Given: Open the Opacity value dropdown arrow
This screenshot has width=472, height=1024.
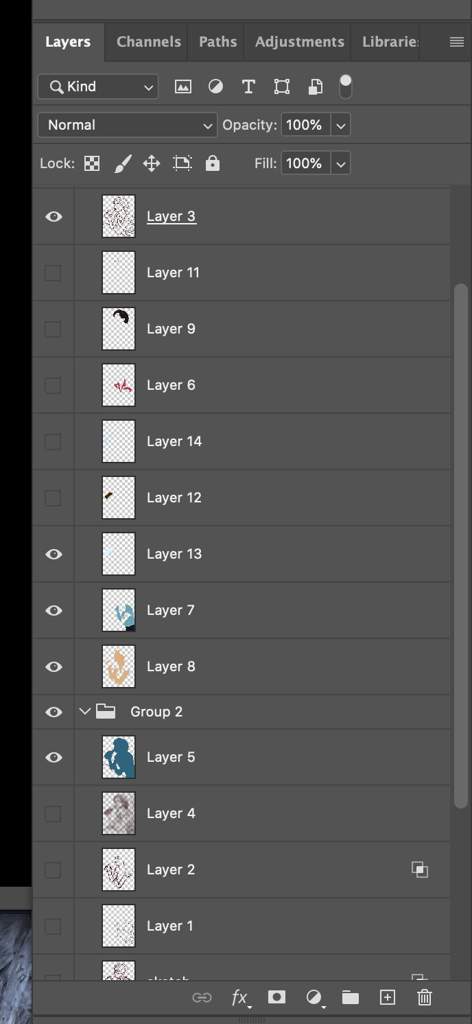Looking at the screenshot, I should (341, 125).
